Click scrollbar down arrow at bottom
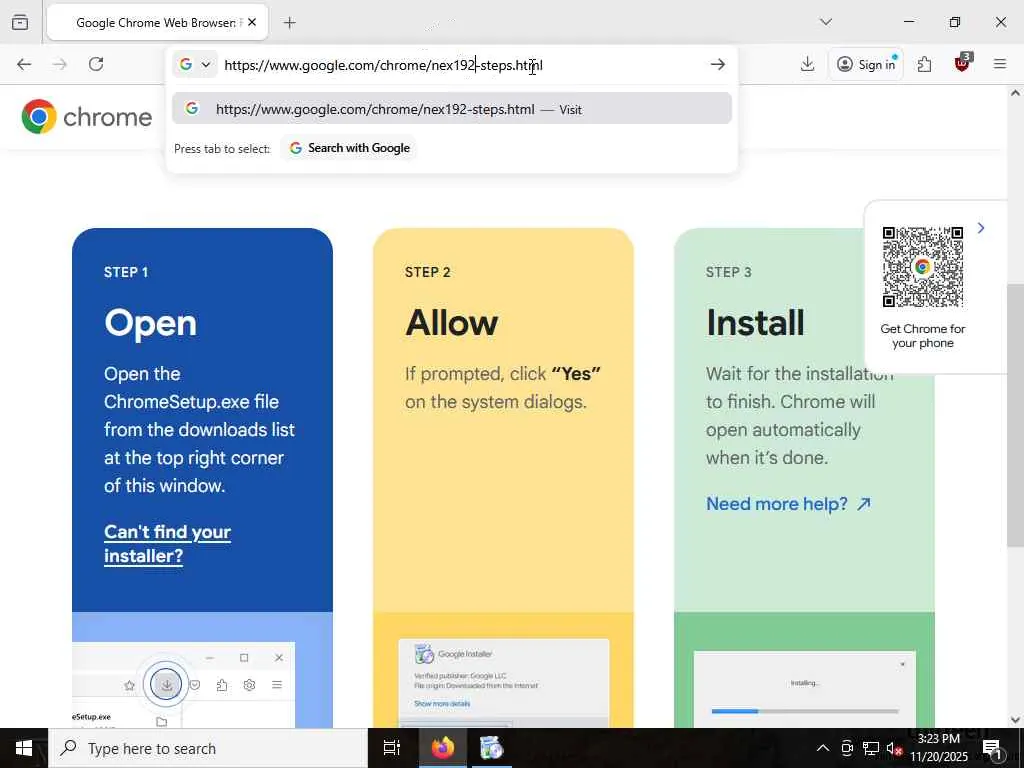Viewport: 1024px width, 768px height. click(1015, 720)
